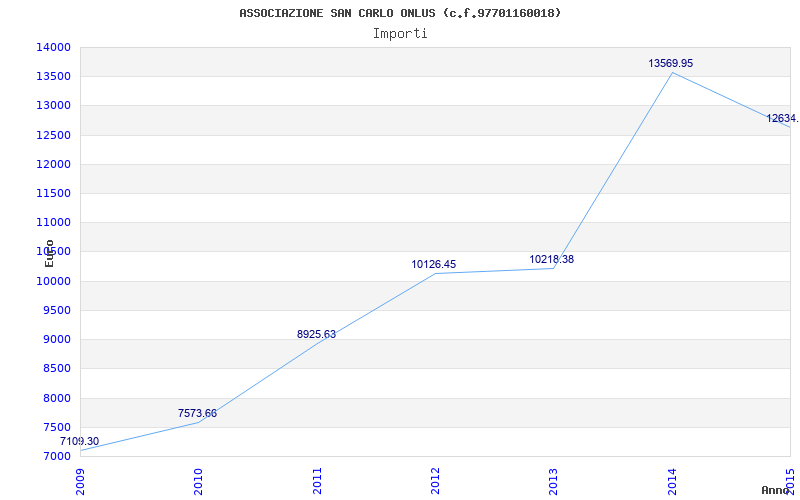The width and height of the screenshot is (800, 500).
Task: Click the 2014 x-axis label
Action: [672, 481]
